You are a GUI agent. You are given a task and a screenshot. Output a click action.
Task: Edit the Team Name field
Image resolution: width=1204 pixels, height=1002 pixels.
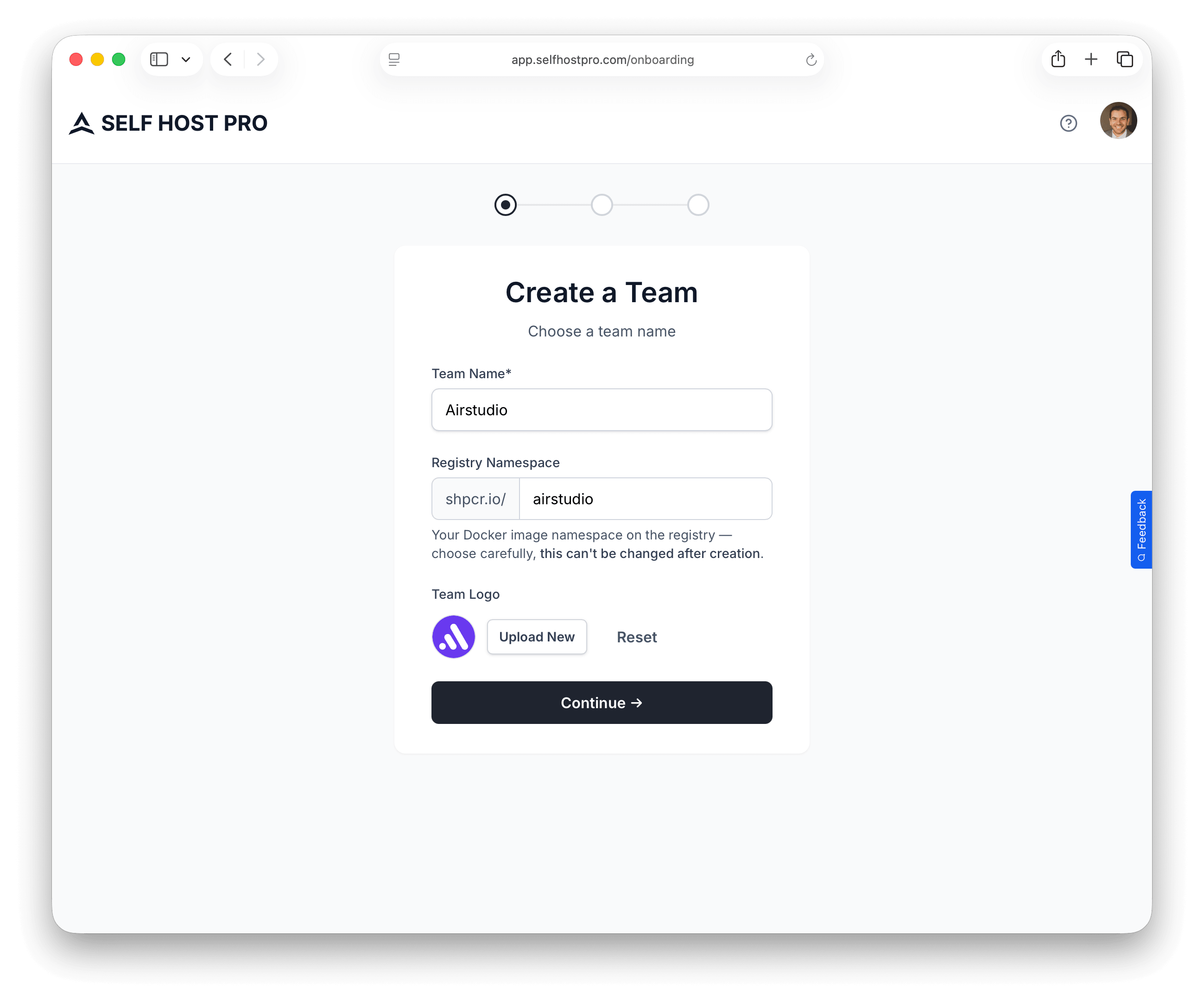click(x=602, y=410)
